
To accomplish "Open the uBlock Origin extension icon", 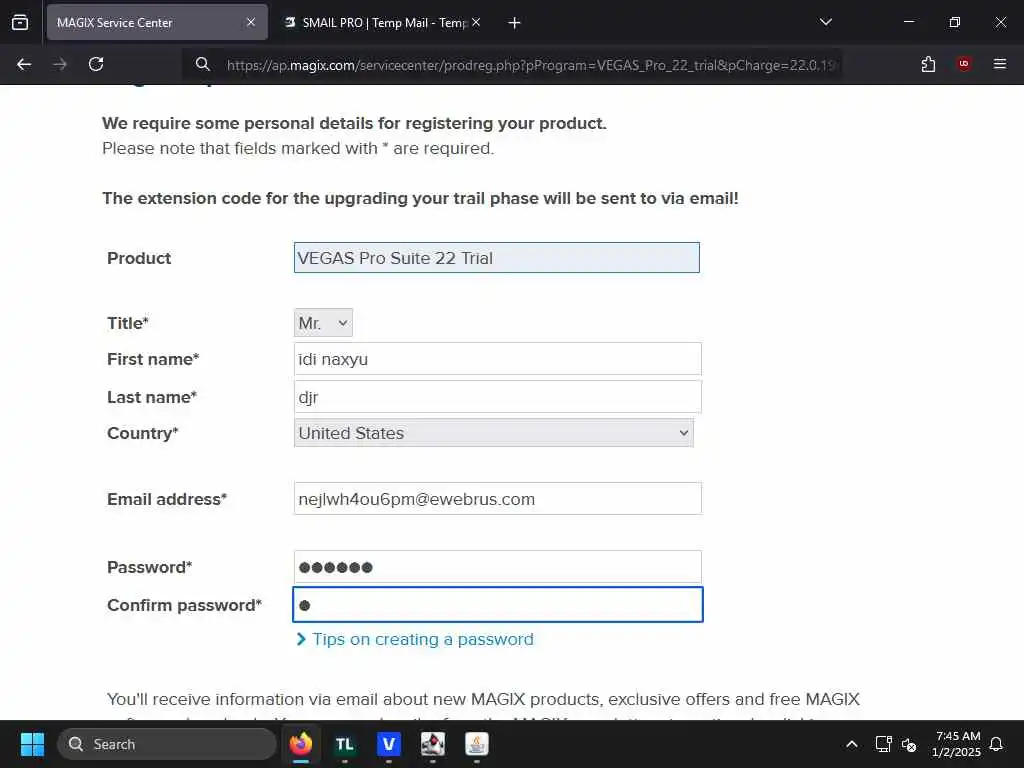I will pos(964,63).
